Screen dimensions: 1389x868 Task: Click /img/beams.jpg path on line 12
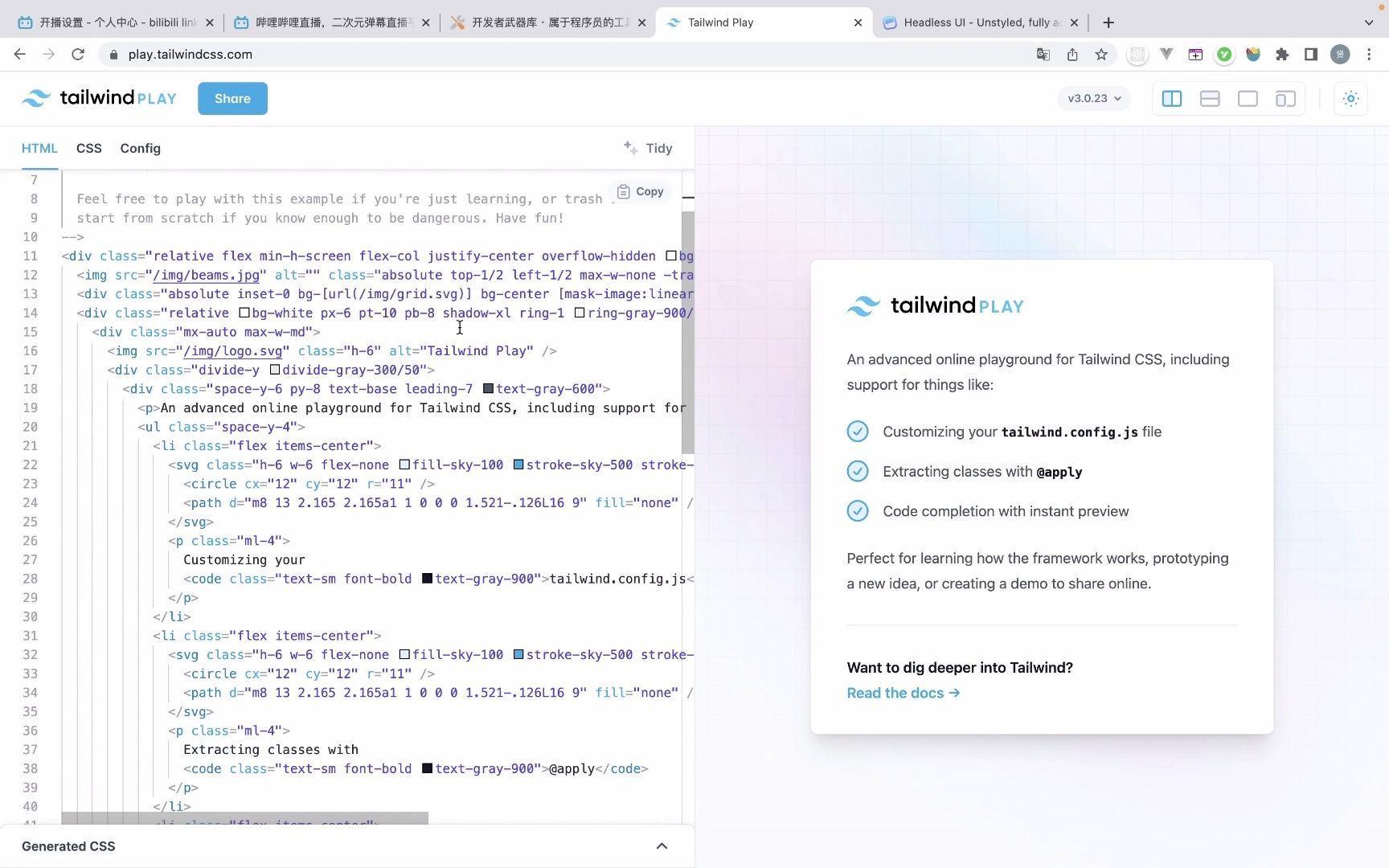coord(206,275)
